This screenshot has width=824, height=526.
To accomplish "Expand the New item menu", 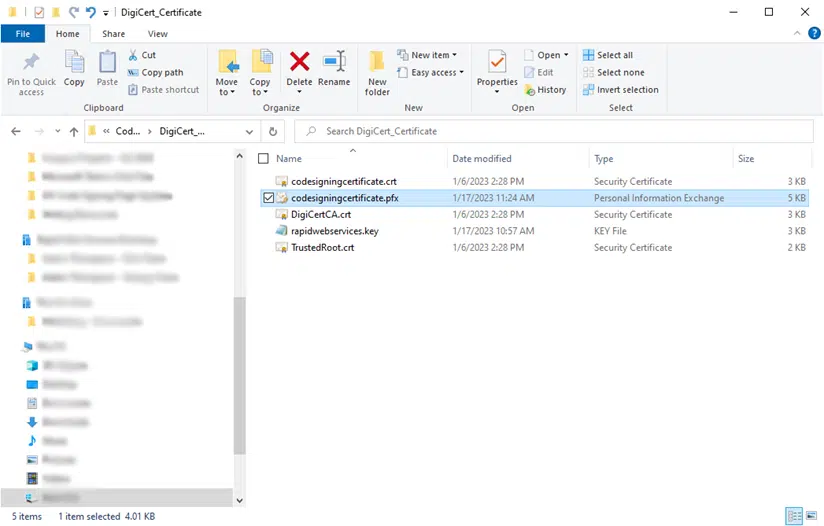I will pos(427,55).
